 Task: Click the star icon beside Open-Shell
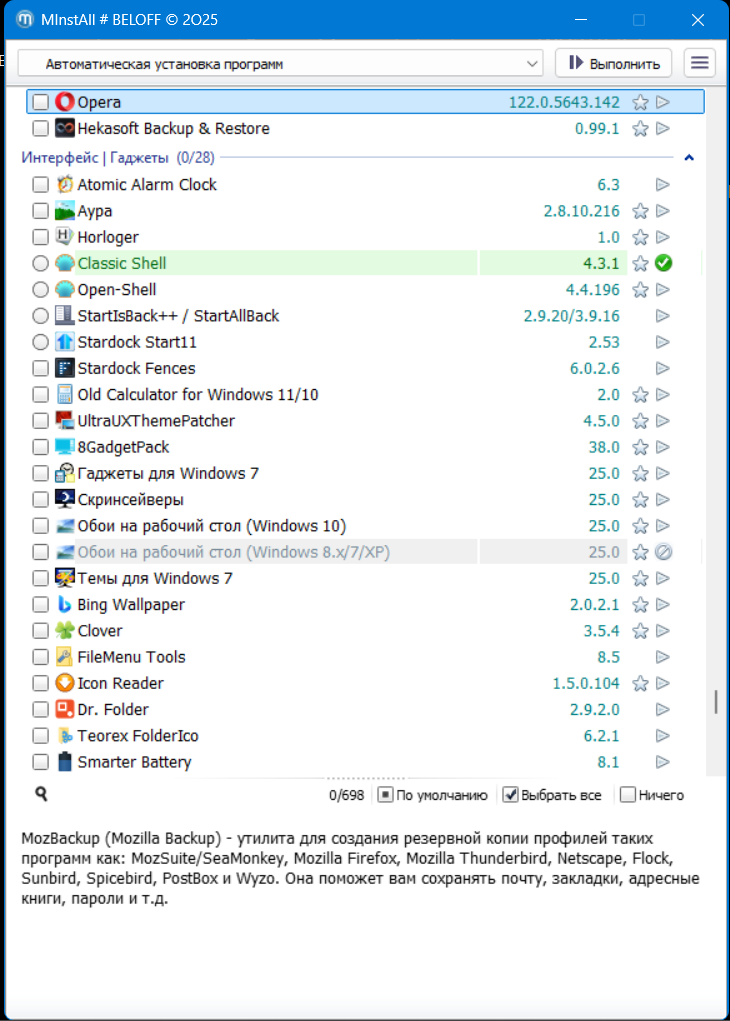pyautogui.click(x=641, y=290)
